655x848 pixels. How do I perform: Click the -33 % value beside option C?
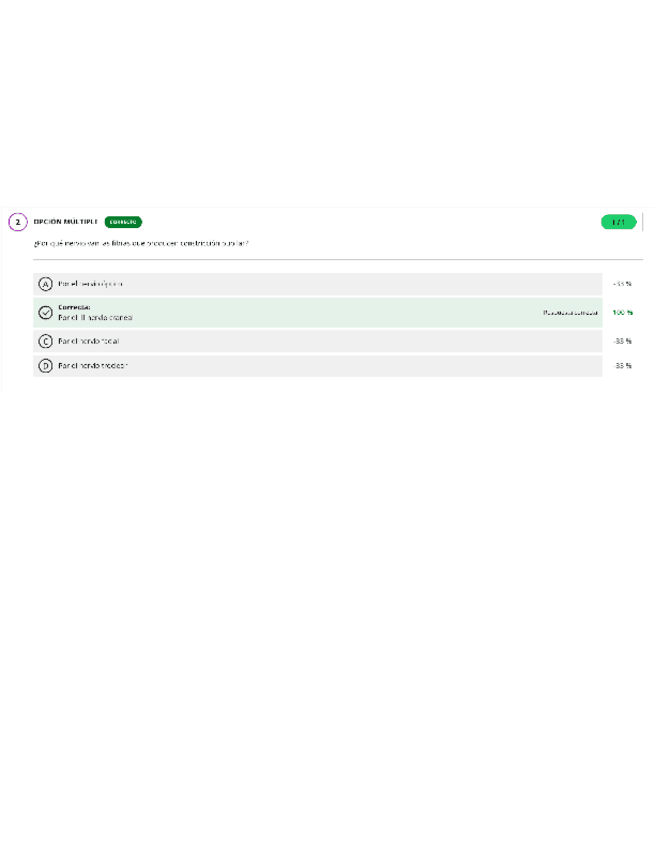tap(623, 341)
